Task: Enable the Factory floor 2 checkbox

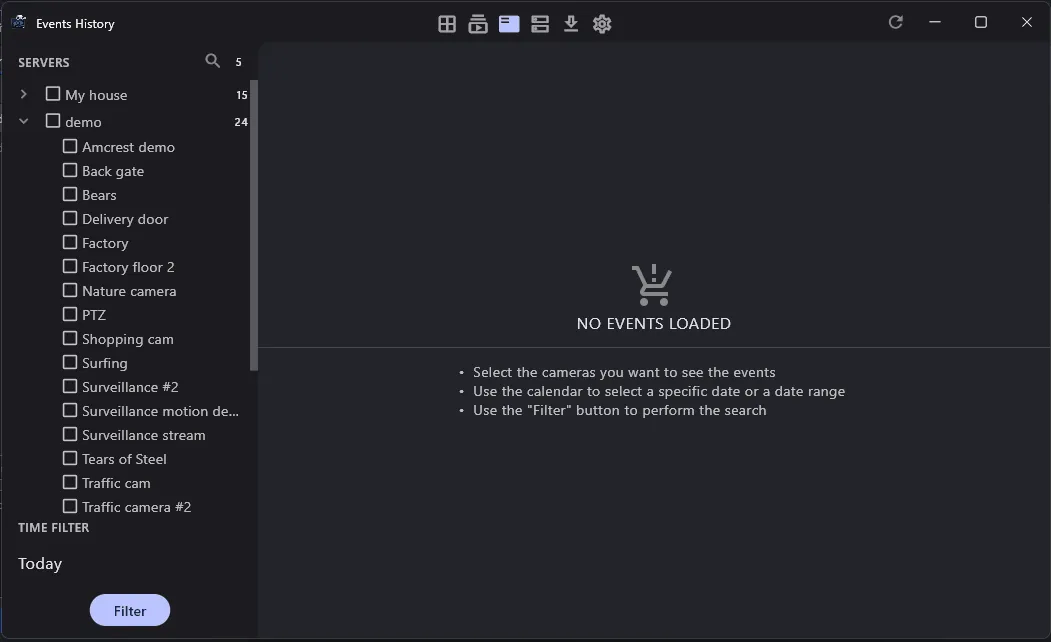Action: (x=70, y=266)
